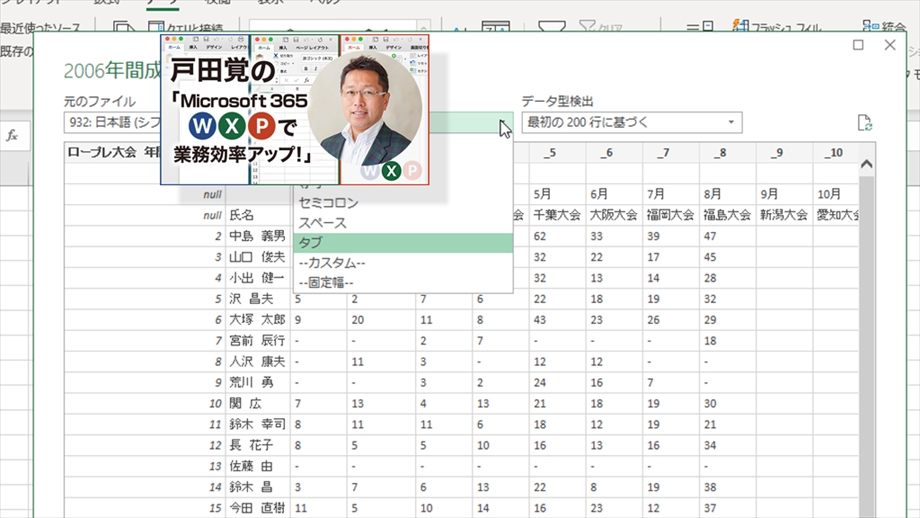Click 最近使ったソース in the ribbon
Image resolution: width=920 pixels, height=518 pixels.
[40, 28]
